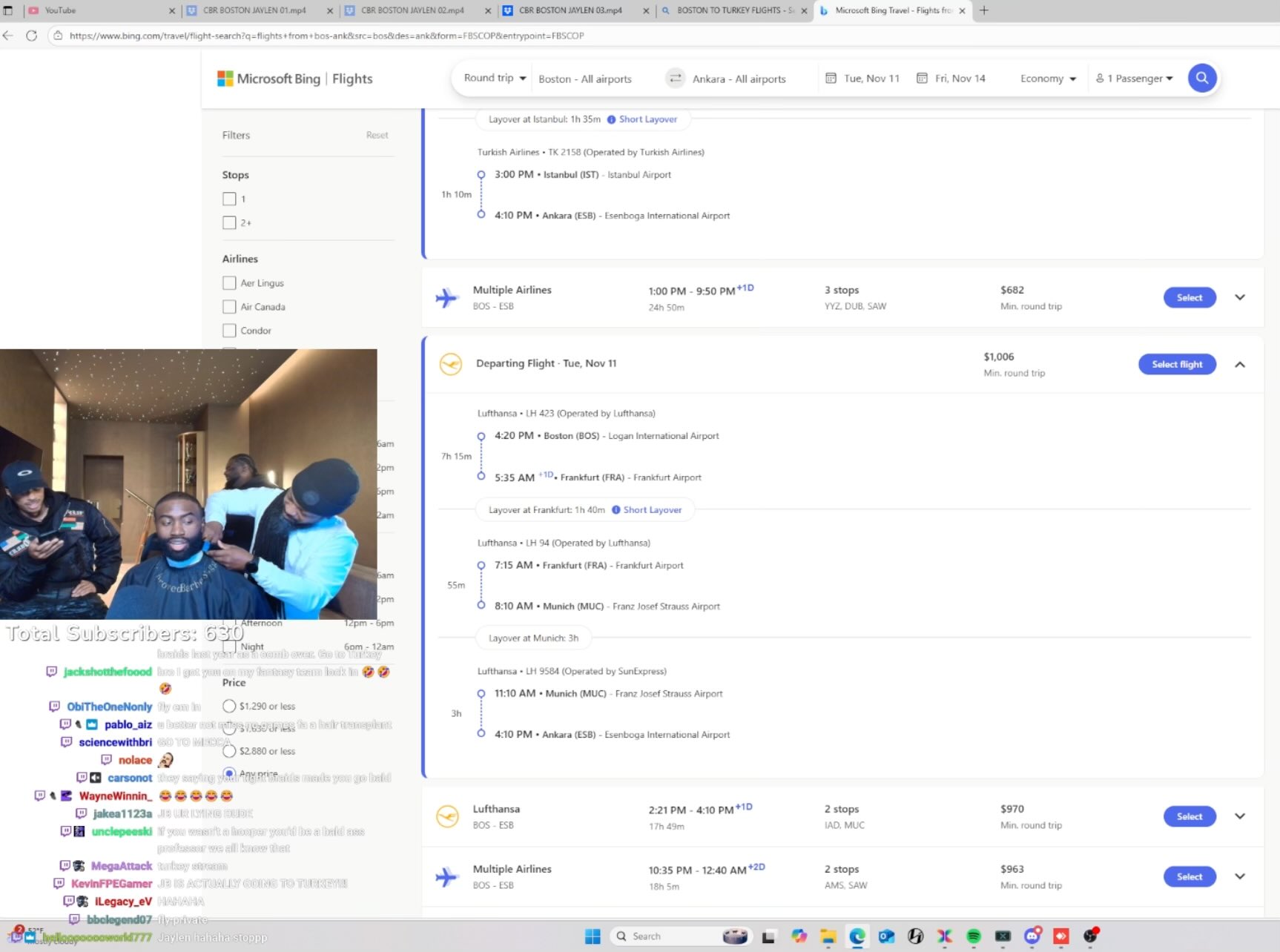
Task: Click the Short Layover info icon at Istanbul
Action: click(x=611, y=119)
